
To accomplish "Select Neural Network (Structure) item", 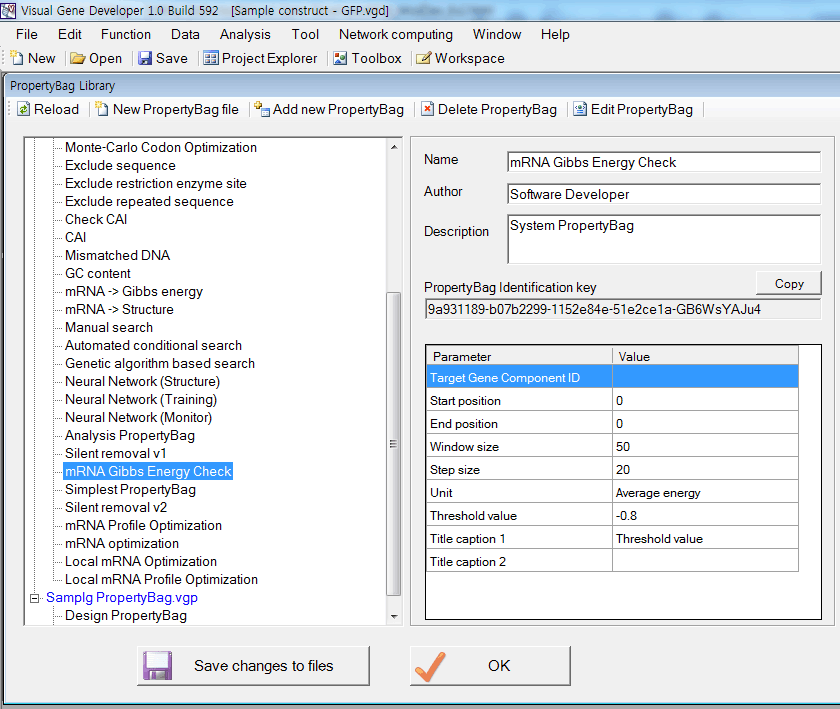I will click(x=142, y=382).
